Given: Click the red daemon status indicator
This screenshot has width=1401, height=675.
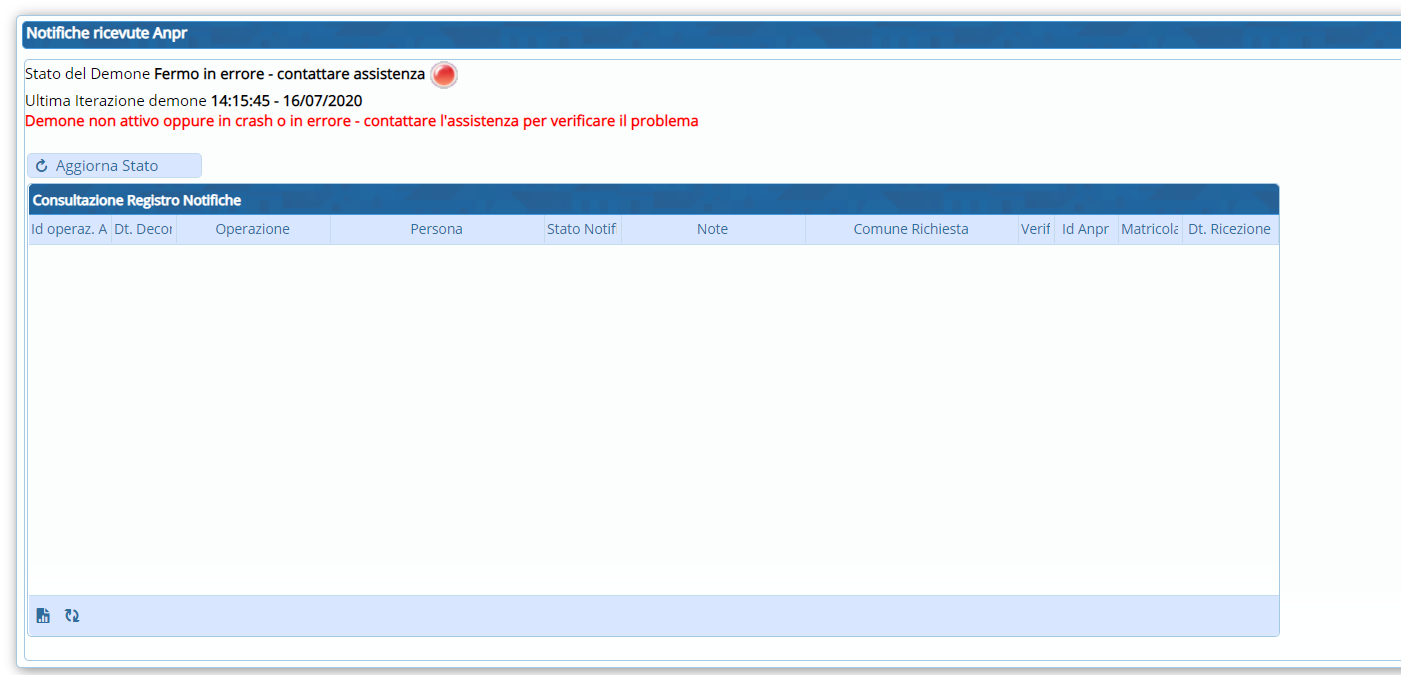Looking at the screenshot, I should click(x=444, y=75).
